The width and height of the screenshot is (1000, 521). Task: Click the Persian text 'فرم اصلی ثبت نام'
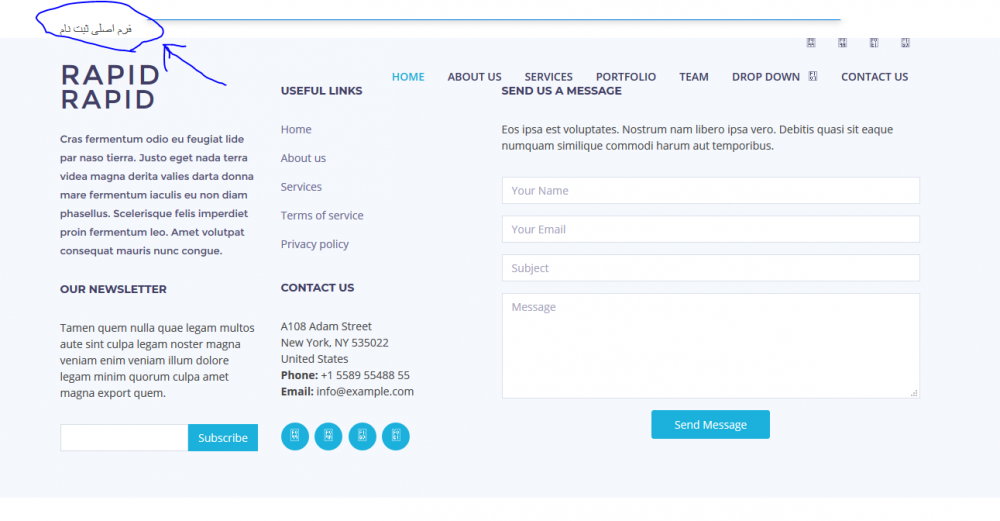click(x=96, y=29)
